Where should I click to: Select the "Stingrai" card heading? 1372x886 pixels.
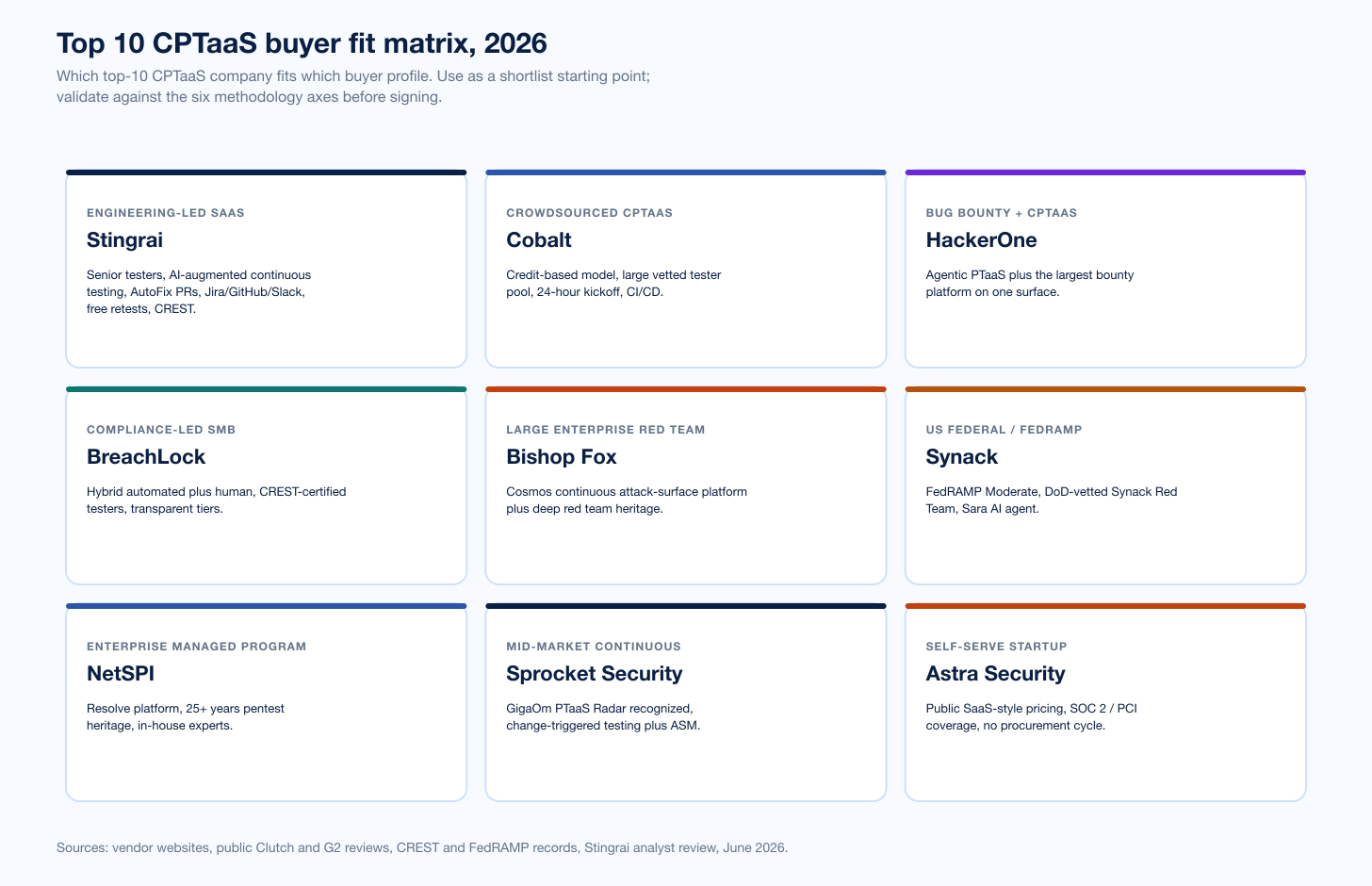(x=124, y=240)
